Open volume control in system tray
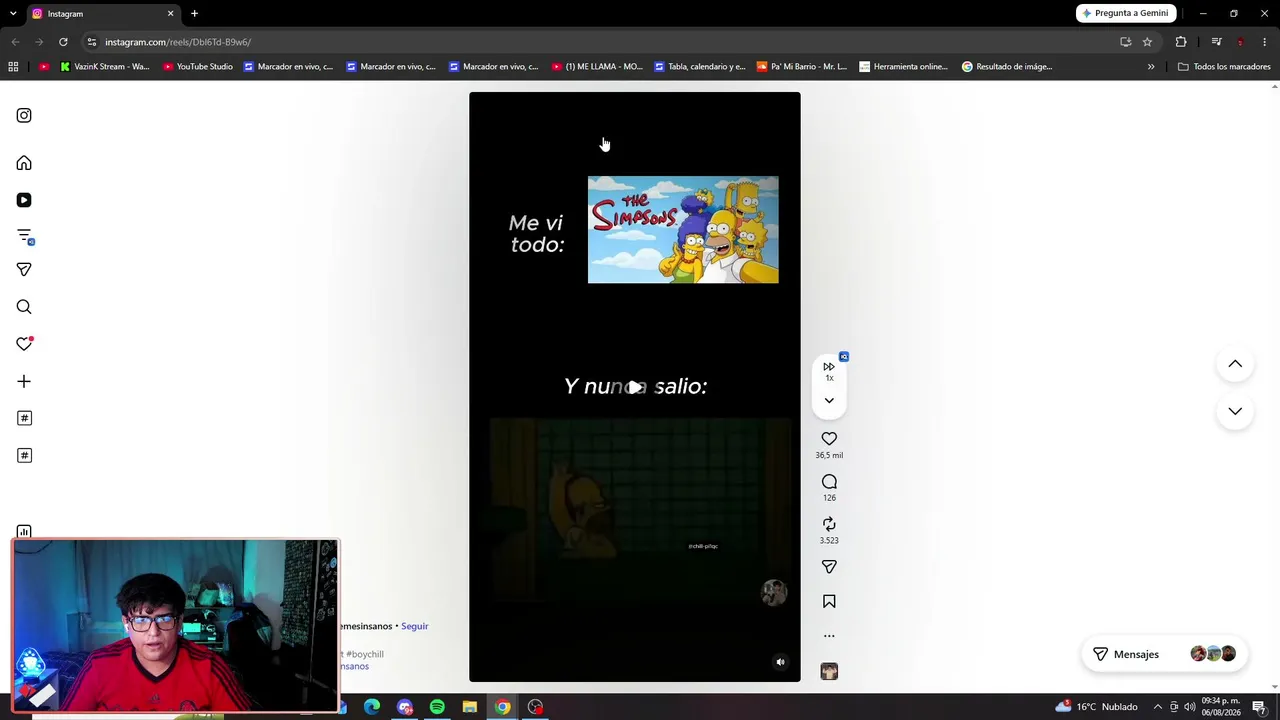Screen dimensions: 1280x720 click(x=1190, y=707)
